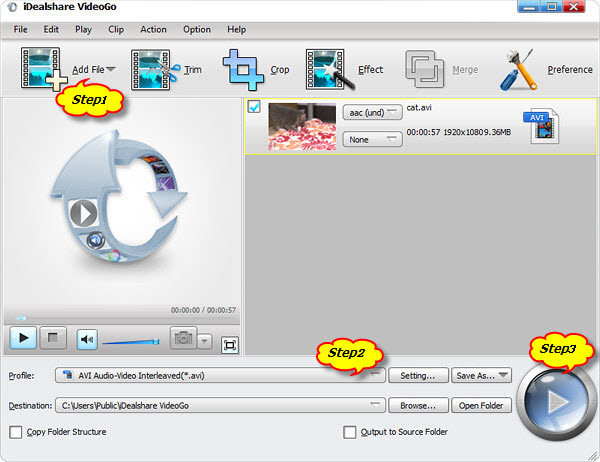
Task: Mute audio with the speaker button
Action: (87, 339)
